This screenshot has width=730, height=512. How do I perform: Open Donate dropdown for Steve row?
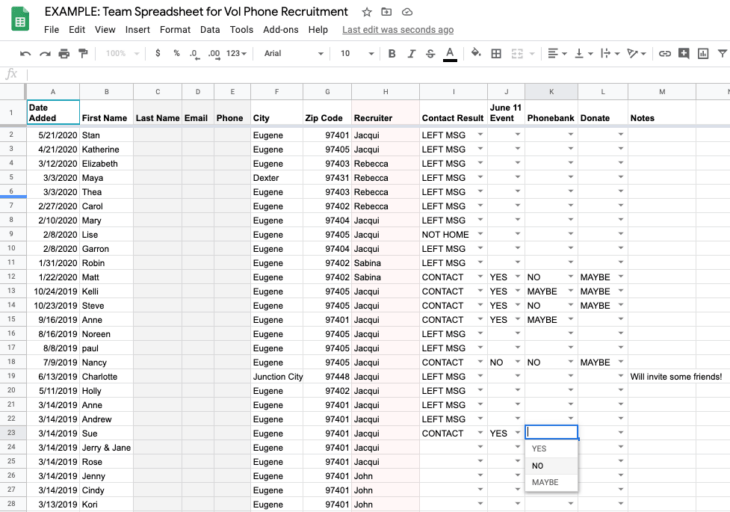(x=621, y=305)
